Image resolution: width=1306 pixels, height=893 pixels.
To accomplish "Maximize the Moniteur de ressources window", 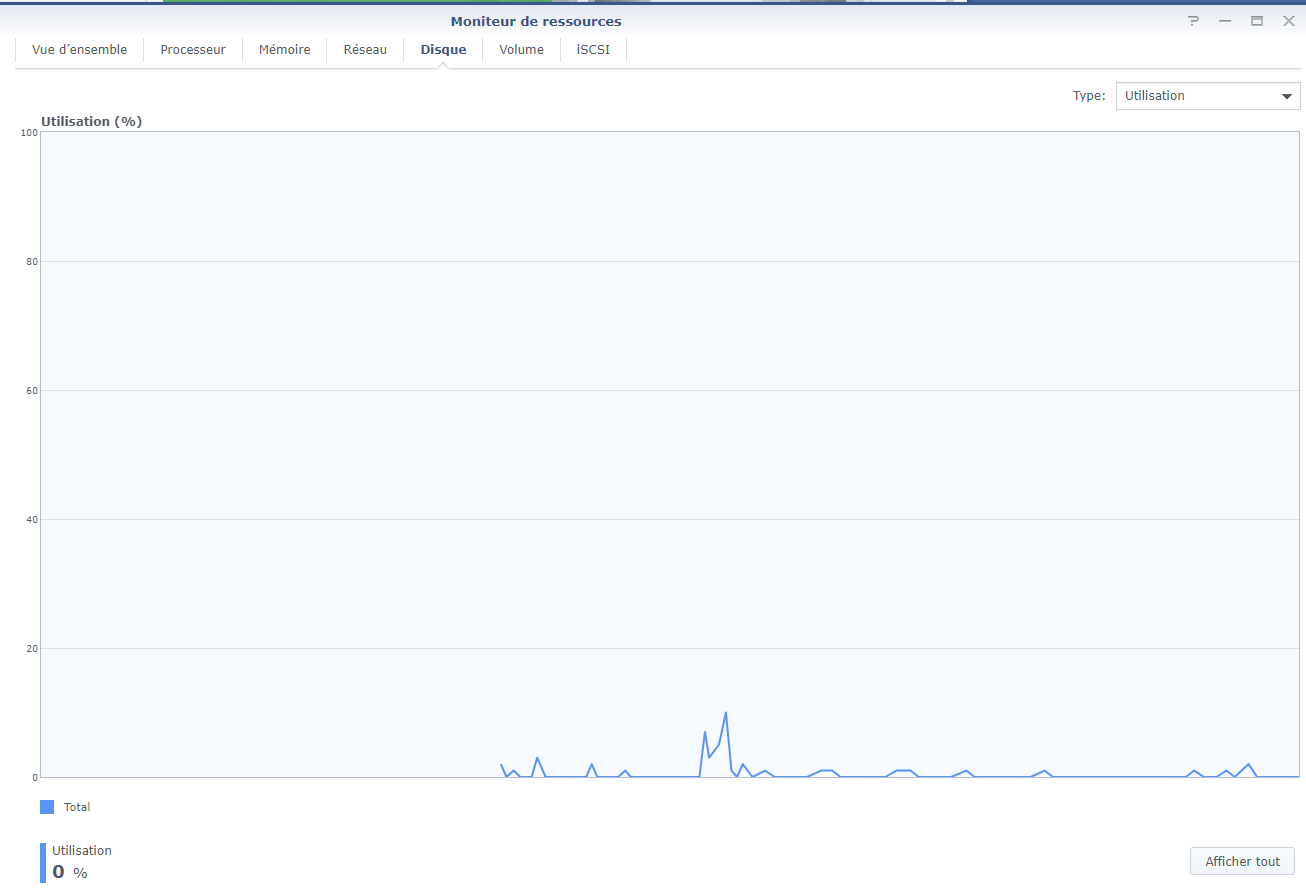I will click(1257, 21).
